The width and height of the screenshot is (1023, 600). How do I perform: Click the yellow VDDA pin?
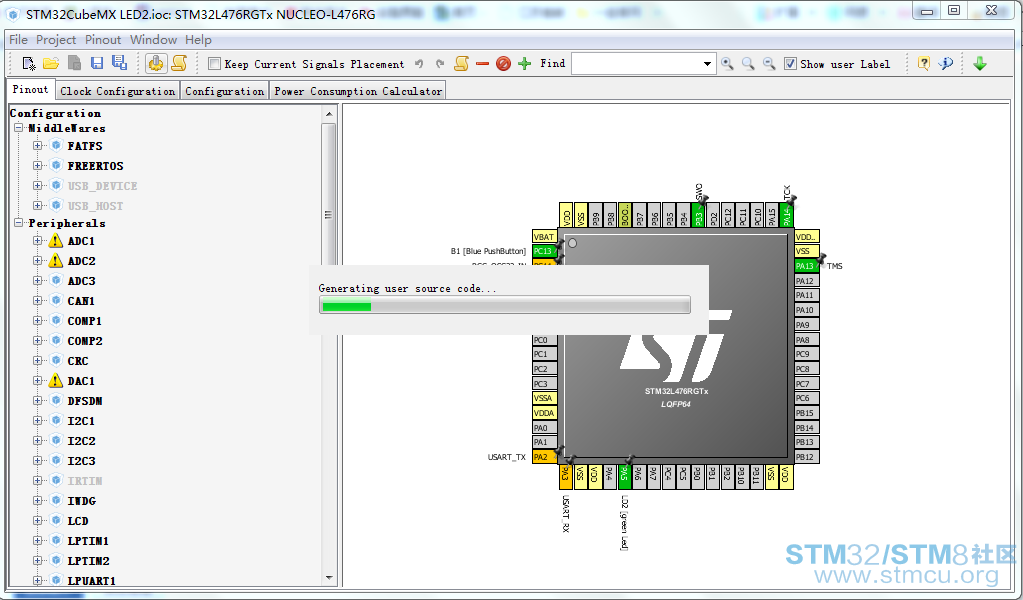(544, 413)
